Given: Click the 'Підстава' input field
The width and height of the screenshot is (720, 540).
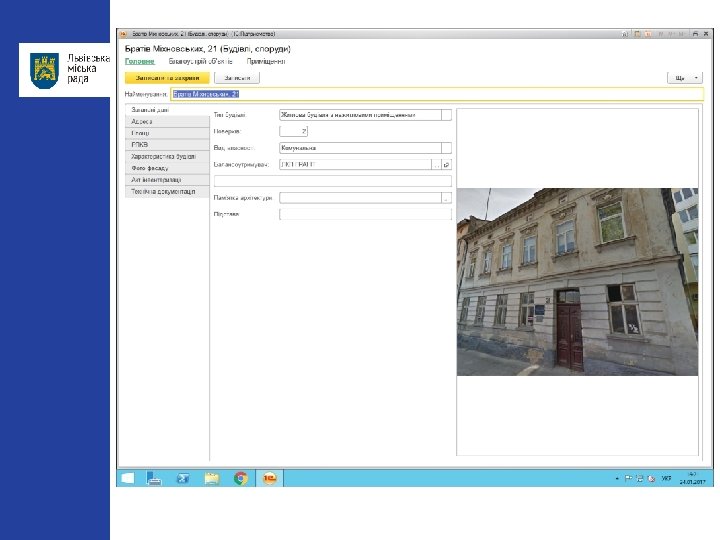Looking at the screenshot, I should (366, 214).
